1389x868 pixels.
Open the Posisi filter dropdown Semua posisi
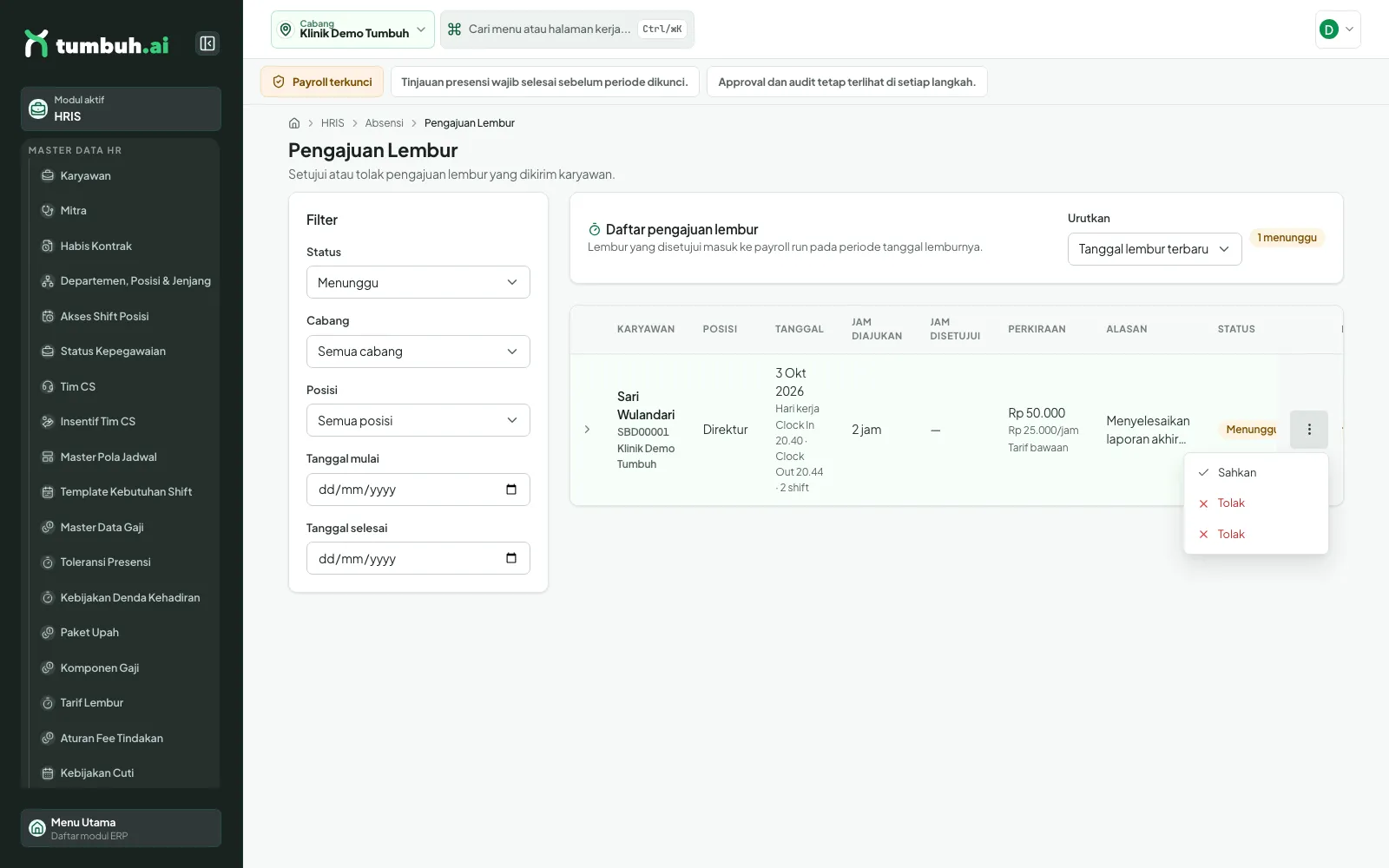[418, 420]
